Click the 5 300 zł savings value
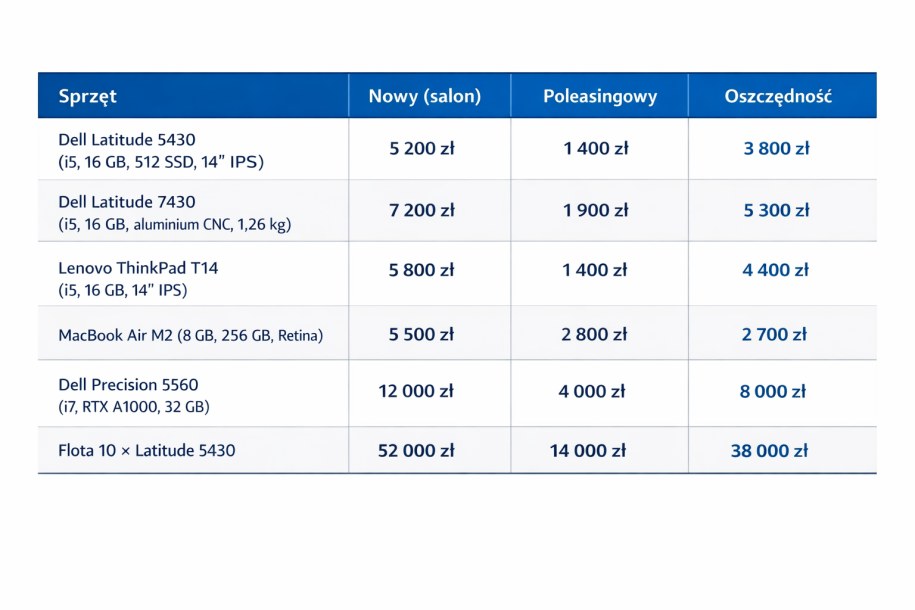The height and width of the screenshot is (610, 915). pyautogui.click(x=776, y=210)
